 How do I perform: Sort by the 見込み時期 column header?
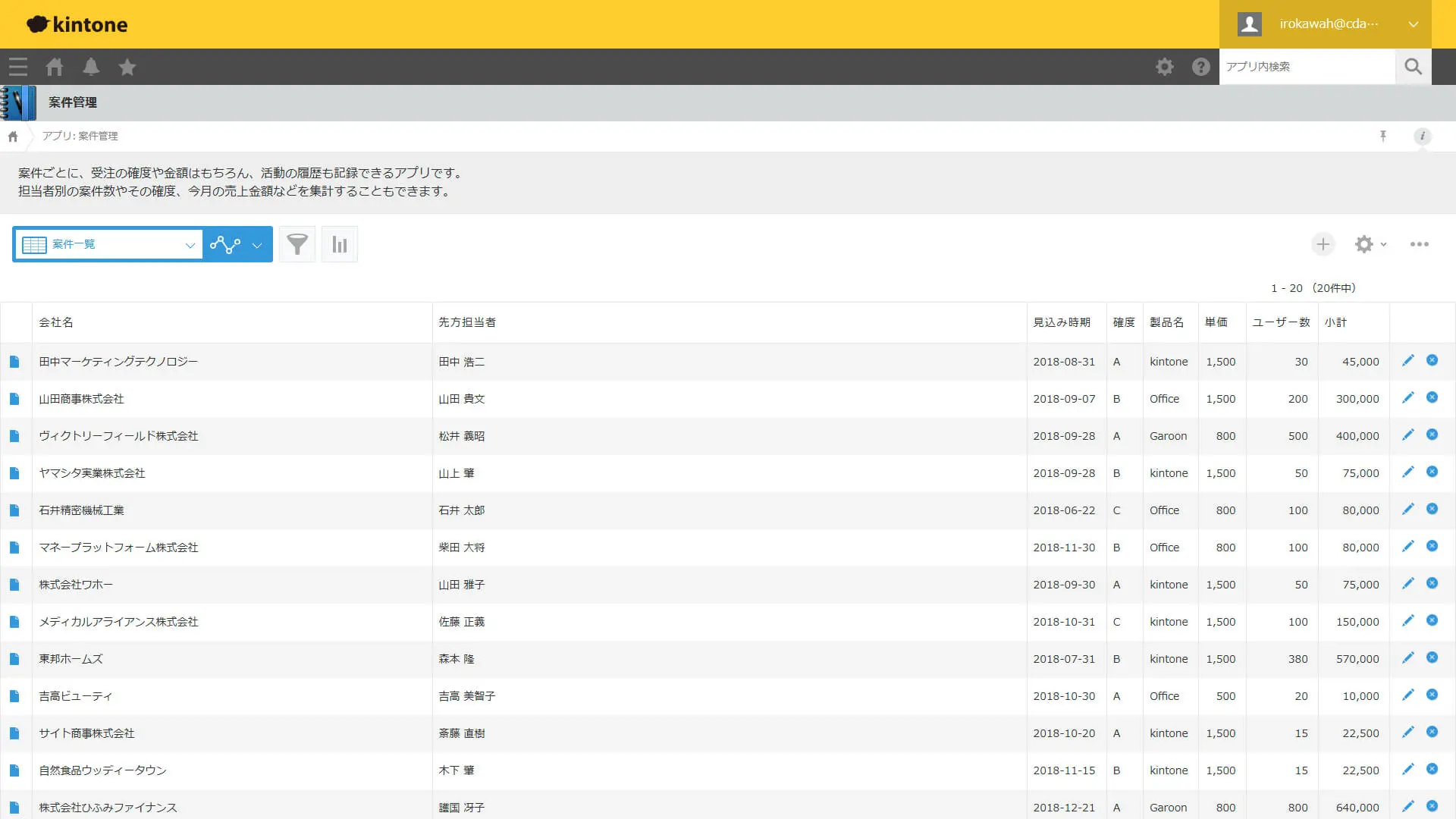point(1062,322)
